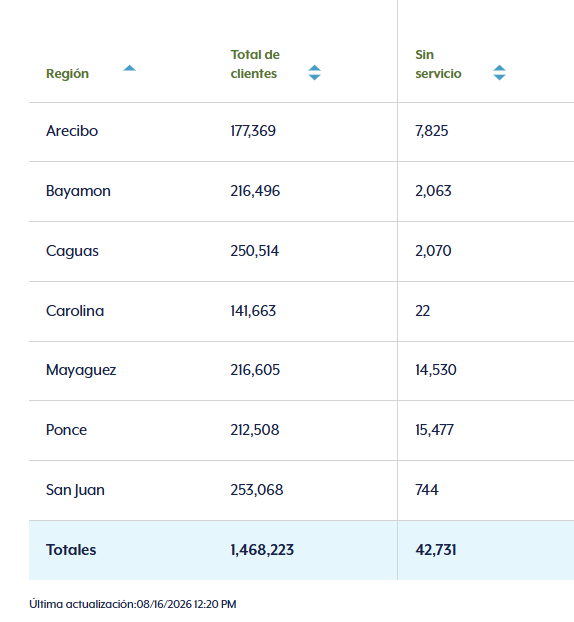Click total without service value 42,731
This screenshot has width=574, height=622.
(x=436, y=550)
